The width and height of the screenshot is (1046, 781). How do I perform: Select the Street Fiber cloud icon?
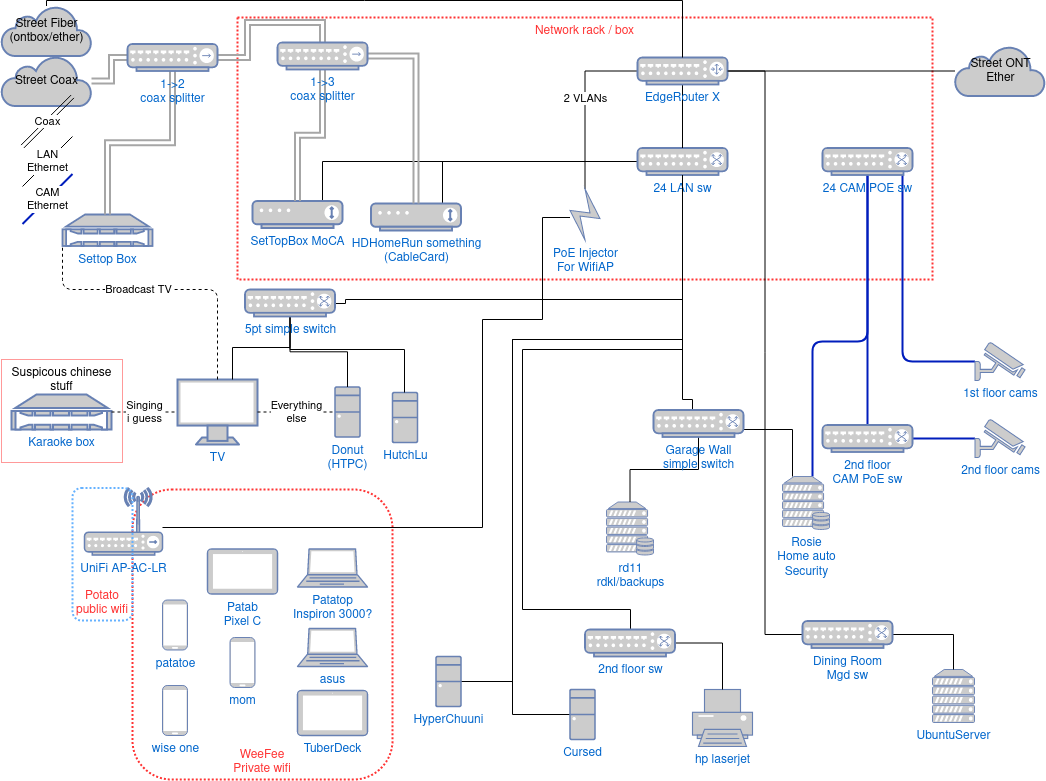46,31
